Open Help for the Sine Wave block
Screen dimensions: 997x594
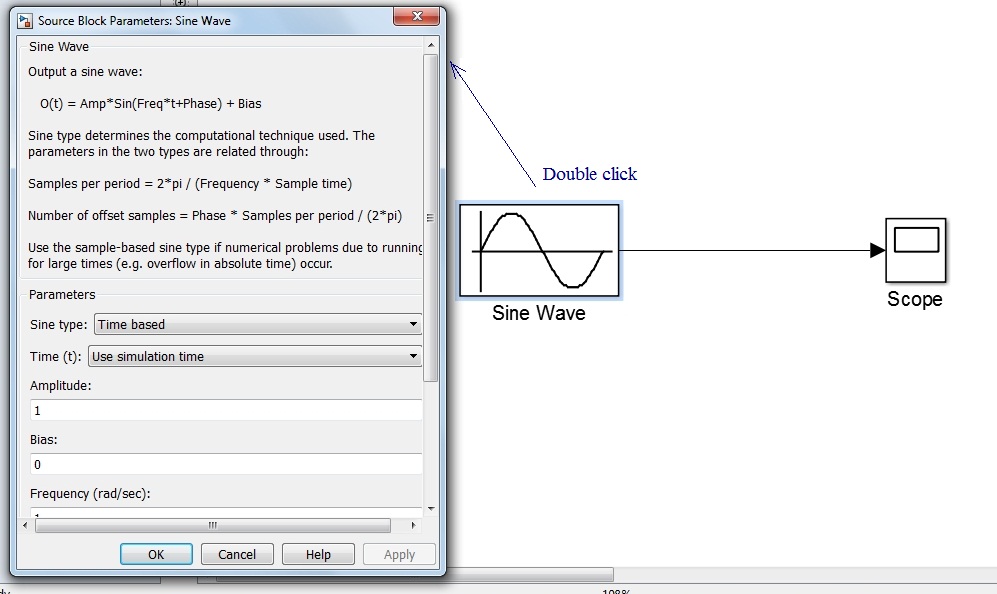318,554
